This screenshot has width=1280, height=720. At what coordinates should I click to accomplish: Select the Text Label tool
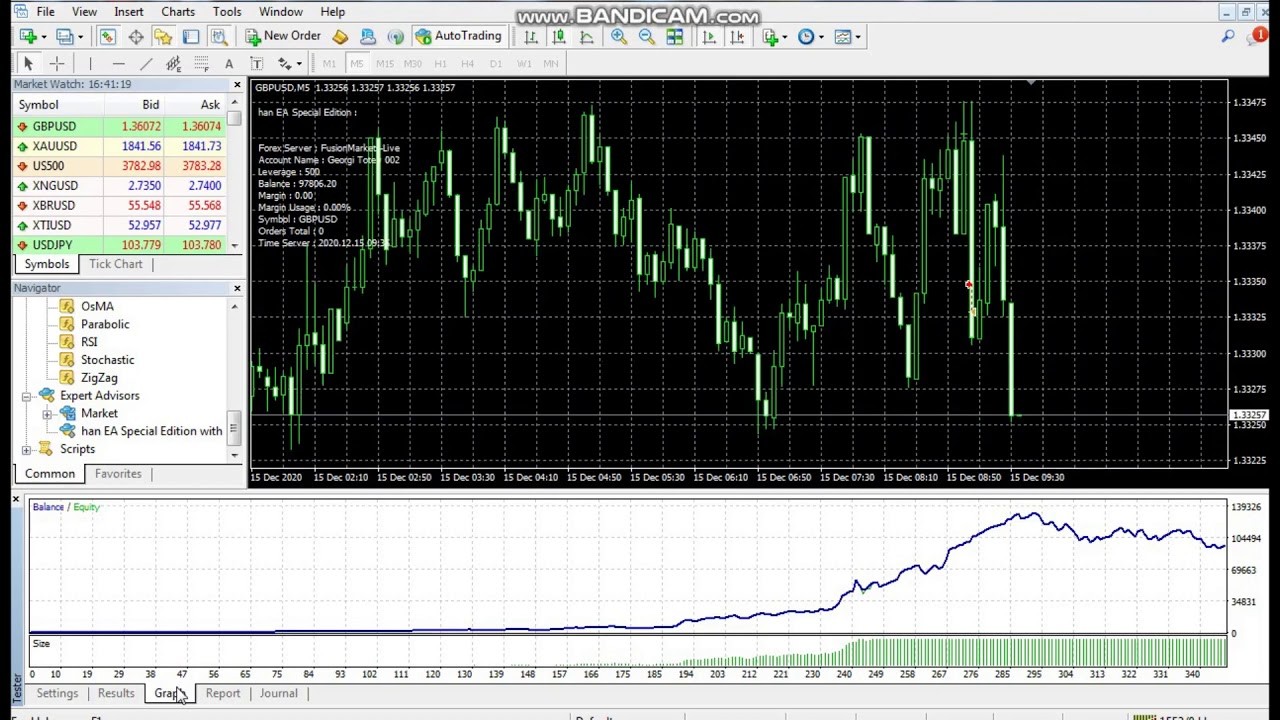(256, 64)
